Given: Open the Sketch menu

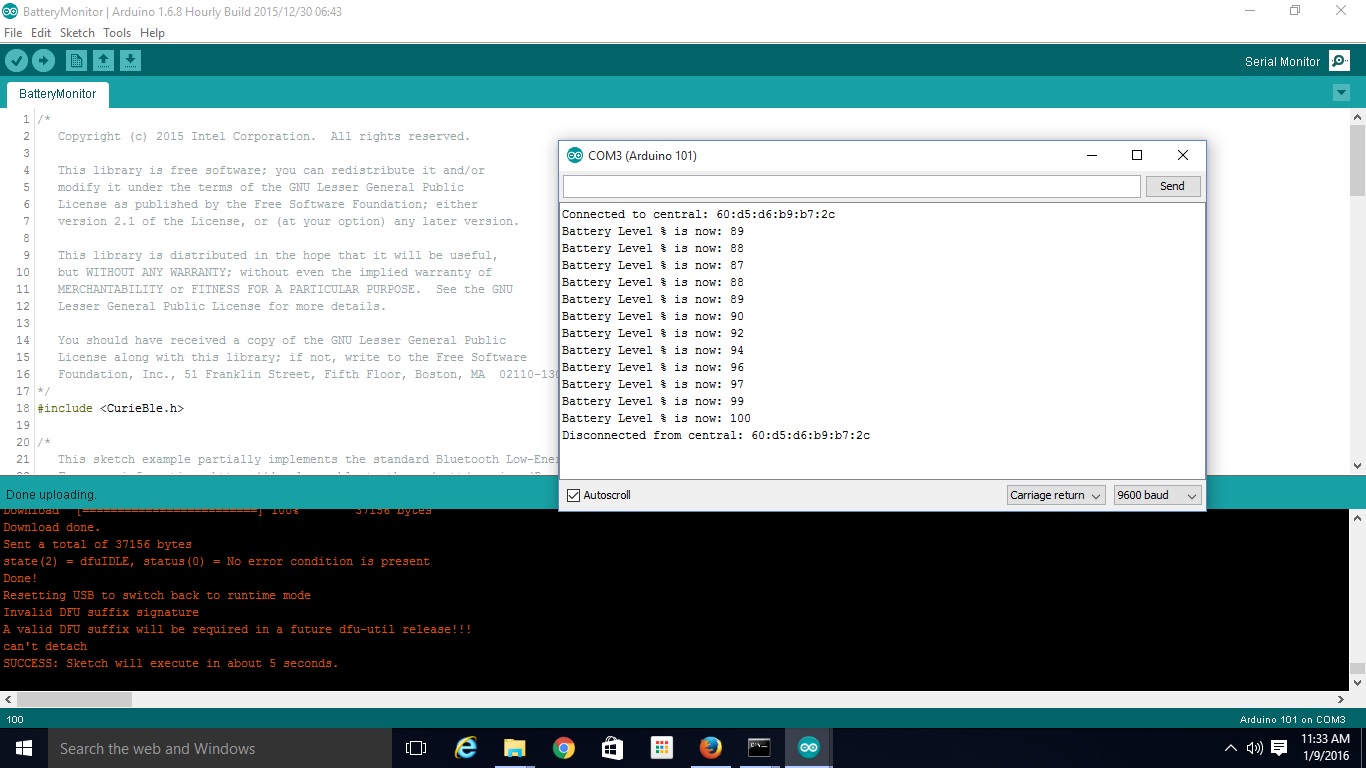Looking at the screenshot, I should (x=77, y=32).
